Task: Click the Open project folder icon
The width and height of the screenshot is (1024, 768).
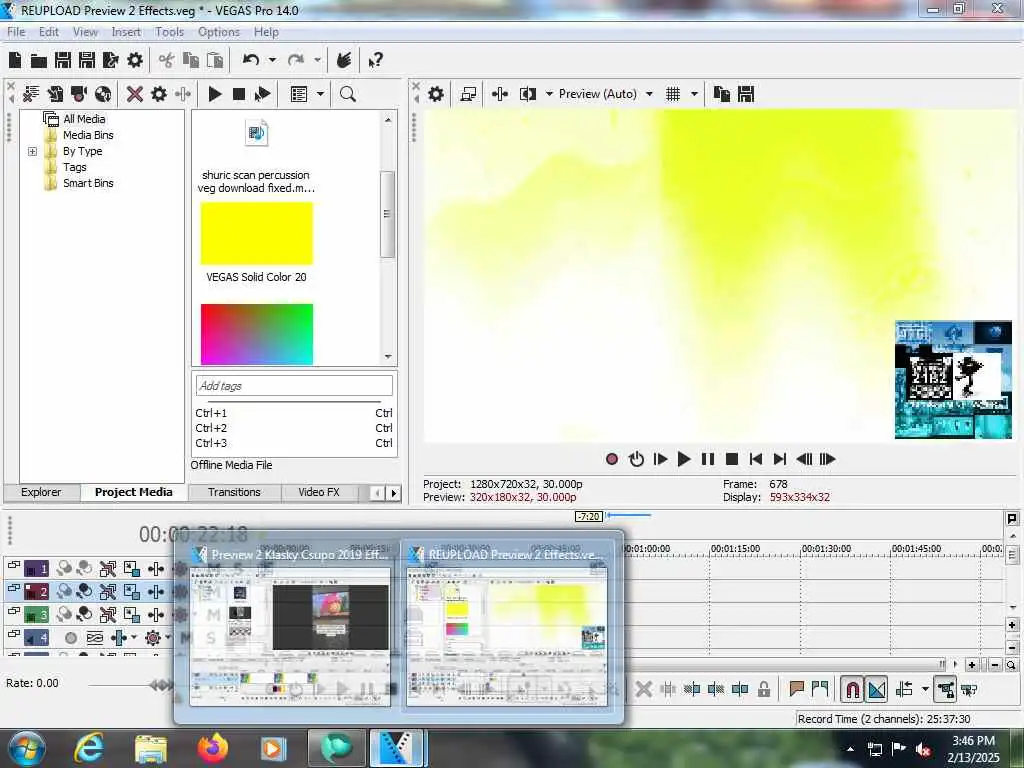Action: coord(39,61)
